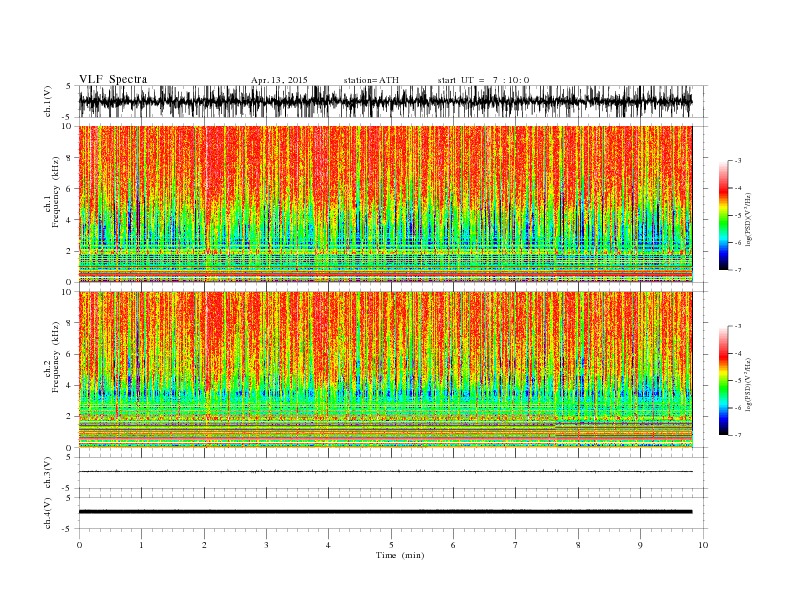Click time axis tick label "3"
Screen dimensions: 792x612
tap(266, 545)
